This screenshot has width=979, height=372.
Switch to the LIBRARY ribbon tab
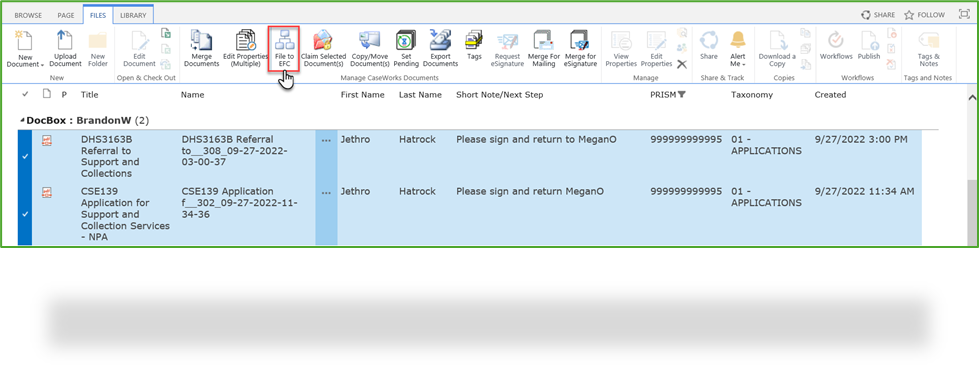132,15
